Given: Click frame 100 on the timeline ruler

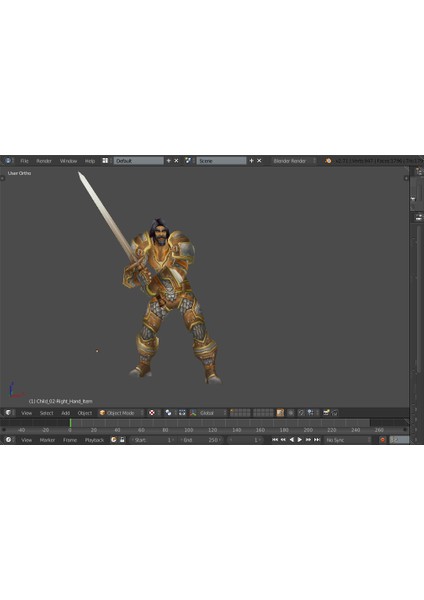Looking at the screenshot, I should point(189,430).
